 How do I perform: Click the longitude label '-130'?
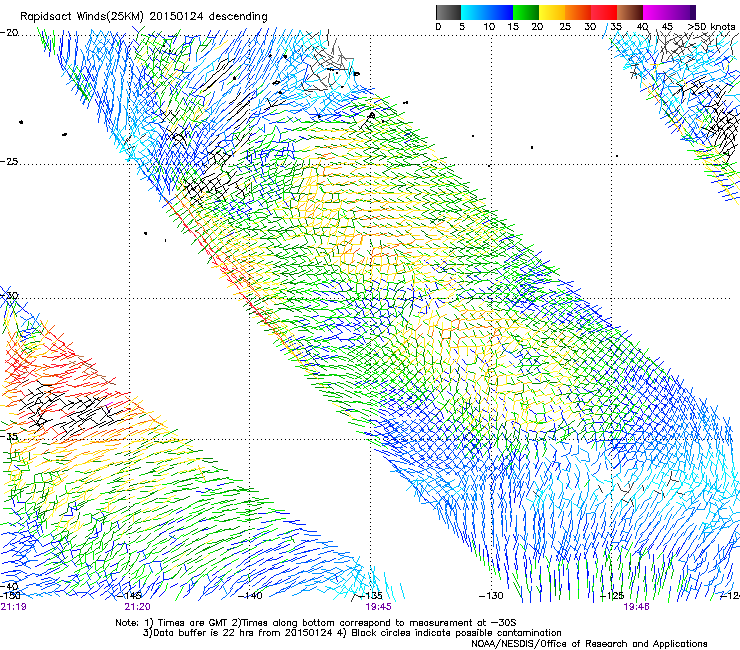[491, 596]
